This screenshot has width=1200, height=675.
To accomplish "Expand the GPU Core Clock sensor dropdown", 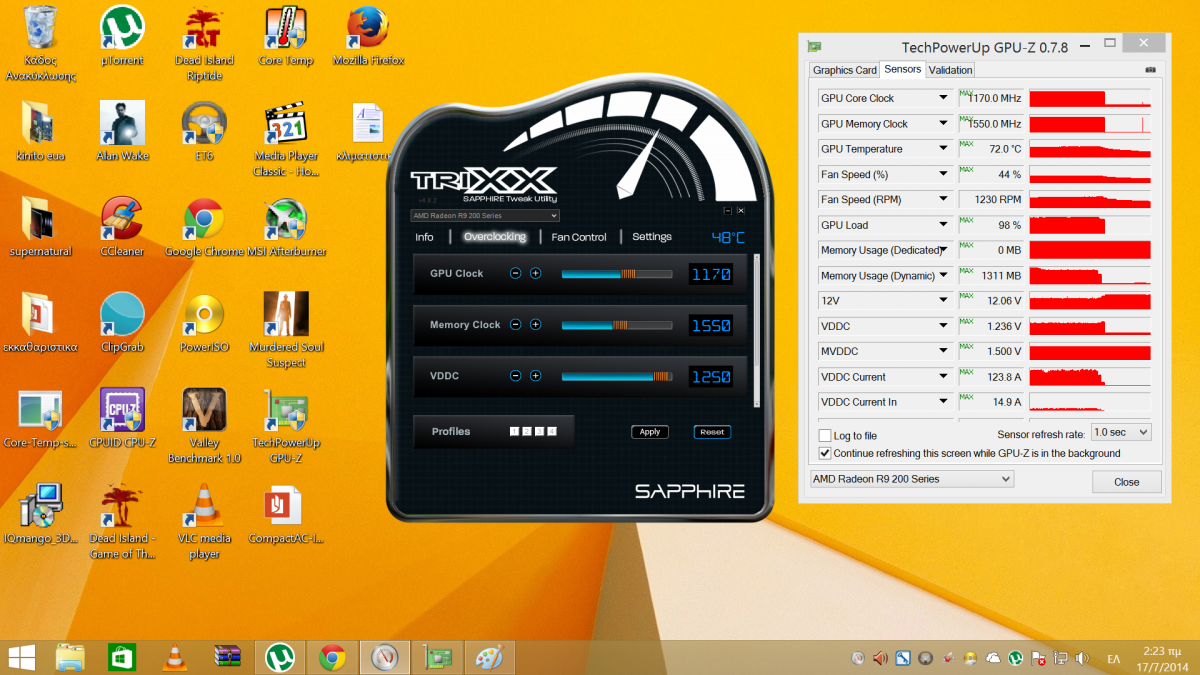I will click(942, 98).
